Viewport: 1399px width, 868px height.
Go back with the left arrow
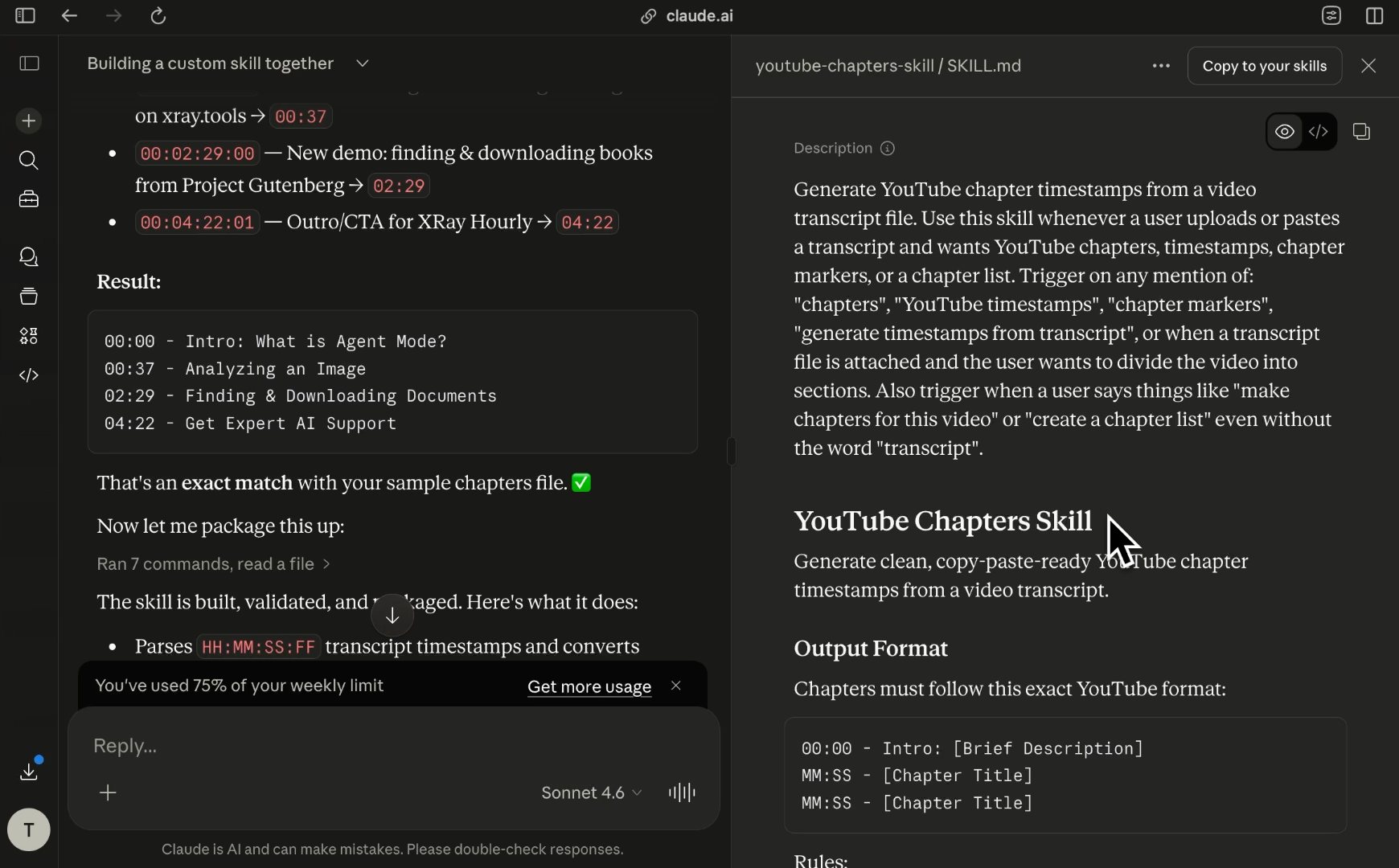[x=69, y=15]
